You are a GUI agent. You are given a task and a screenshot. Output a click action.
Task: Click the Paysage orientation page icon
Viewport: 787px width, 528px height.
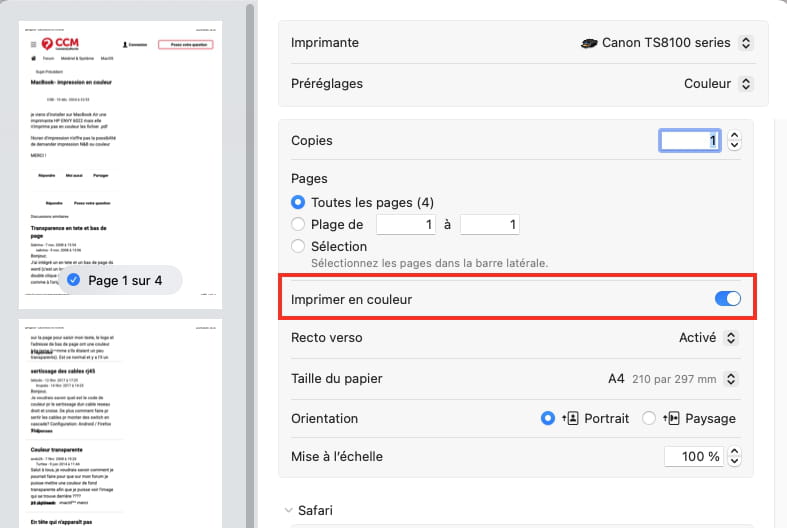point(672,418)
